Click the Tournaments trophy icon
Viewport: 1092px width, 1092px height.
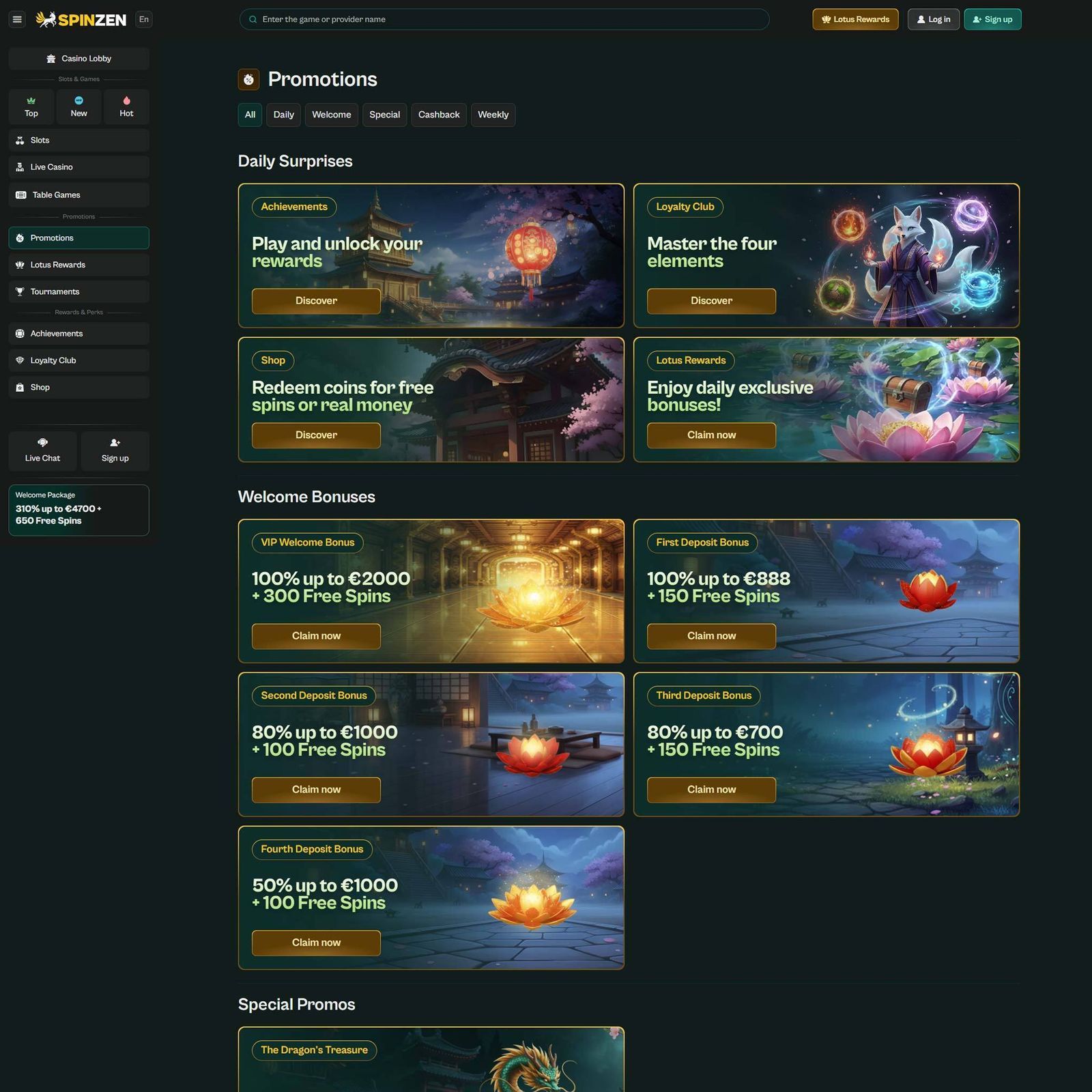tap(20, 291)
